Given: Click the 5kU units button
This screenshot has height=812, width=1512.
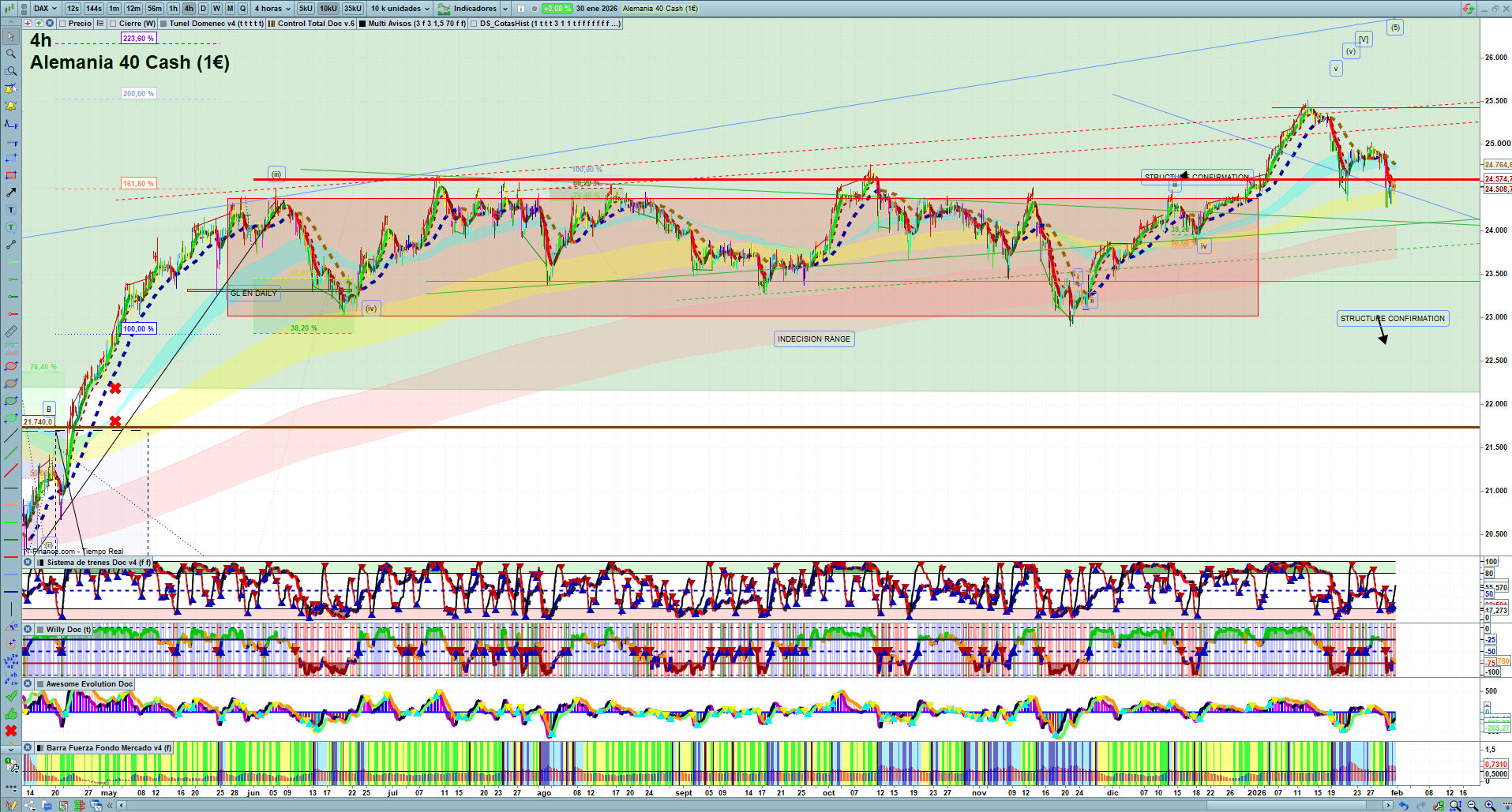Looking at the screenshot, I should 306,9.
